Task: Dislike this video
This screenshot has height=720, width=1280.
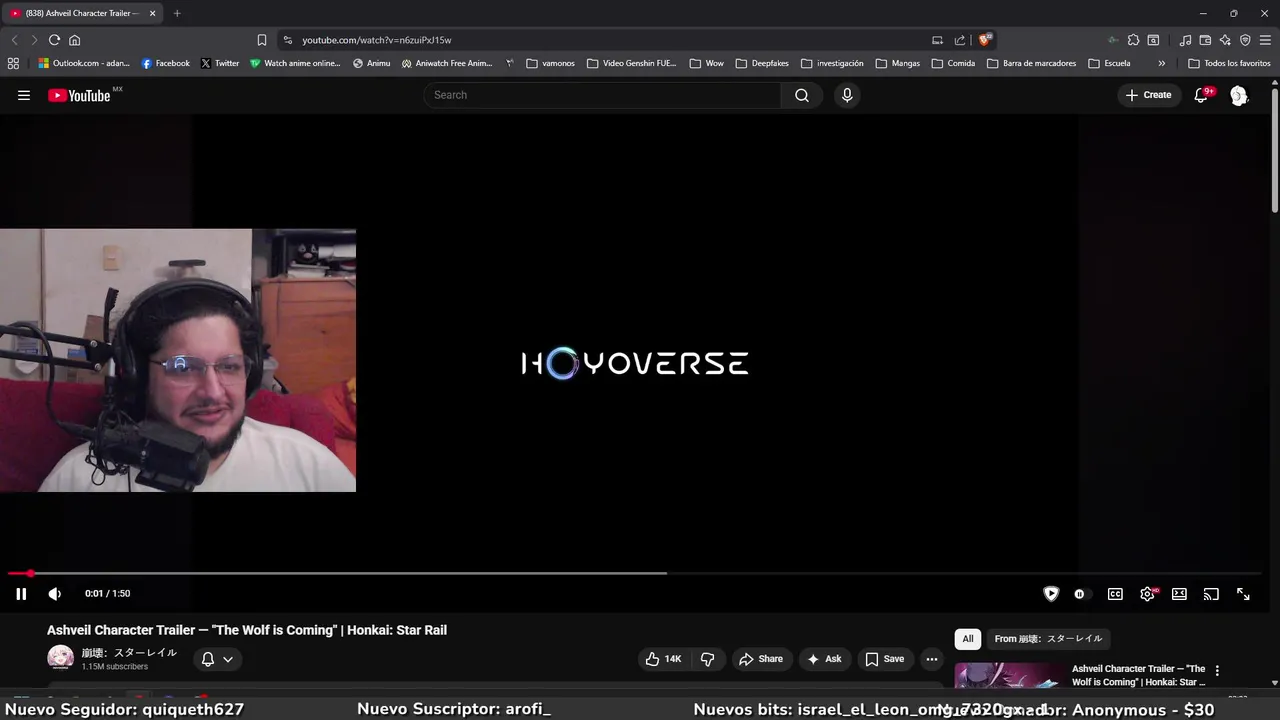Action: pos(708,659)
